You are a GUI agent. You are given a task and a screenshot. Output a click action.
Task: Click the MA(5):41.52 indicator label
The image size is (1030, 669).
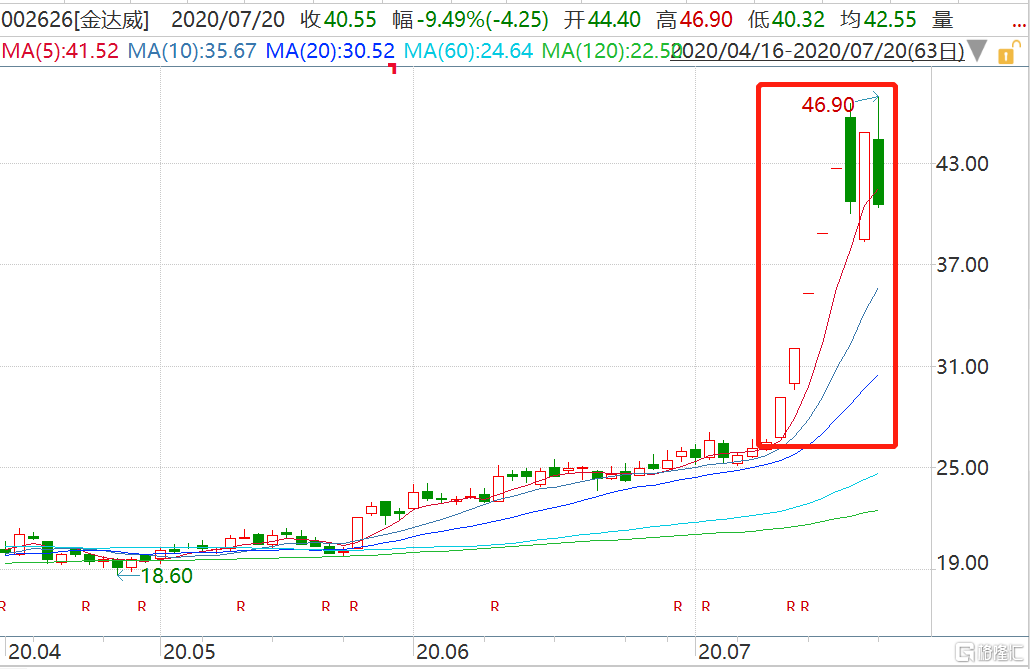[x=60, y=51]
